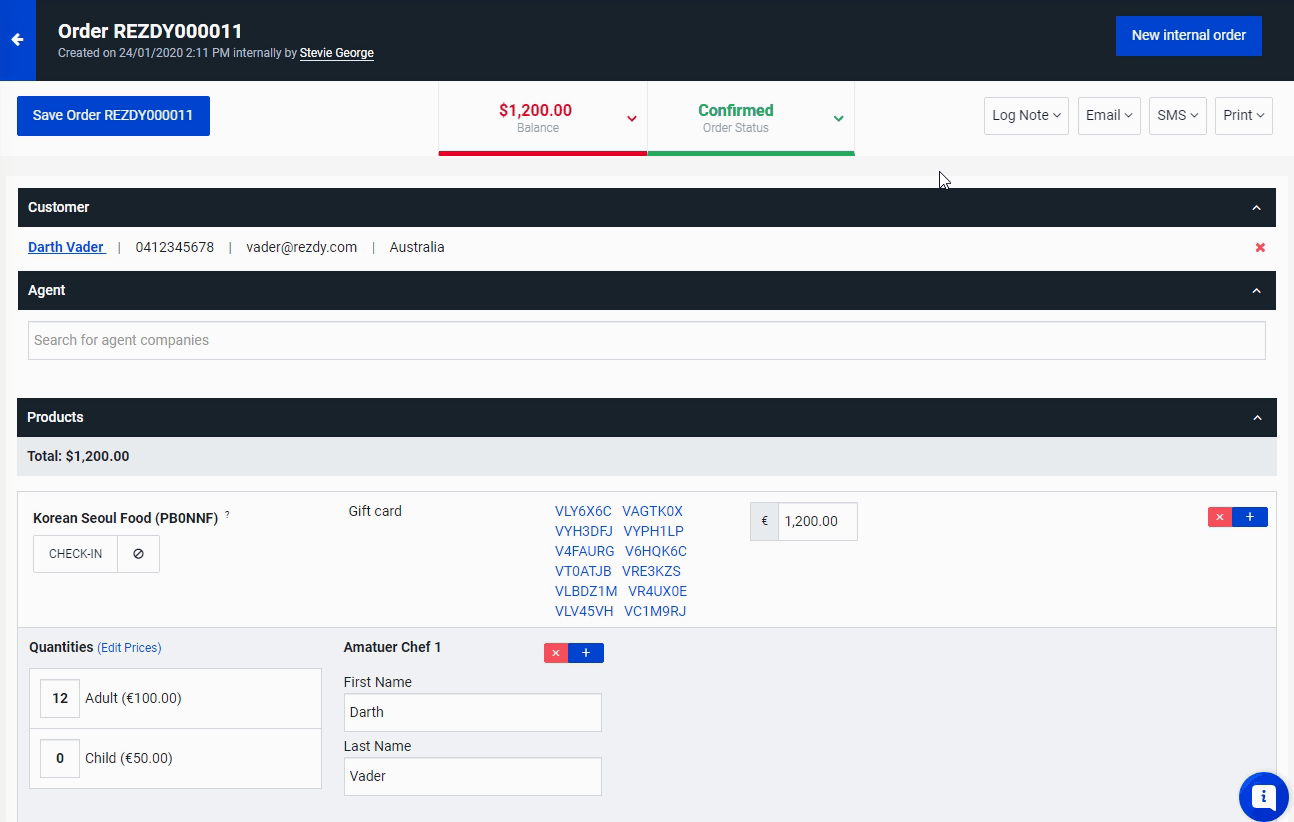Open the info help chat bubble

click(1264, 797)
